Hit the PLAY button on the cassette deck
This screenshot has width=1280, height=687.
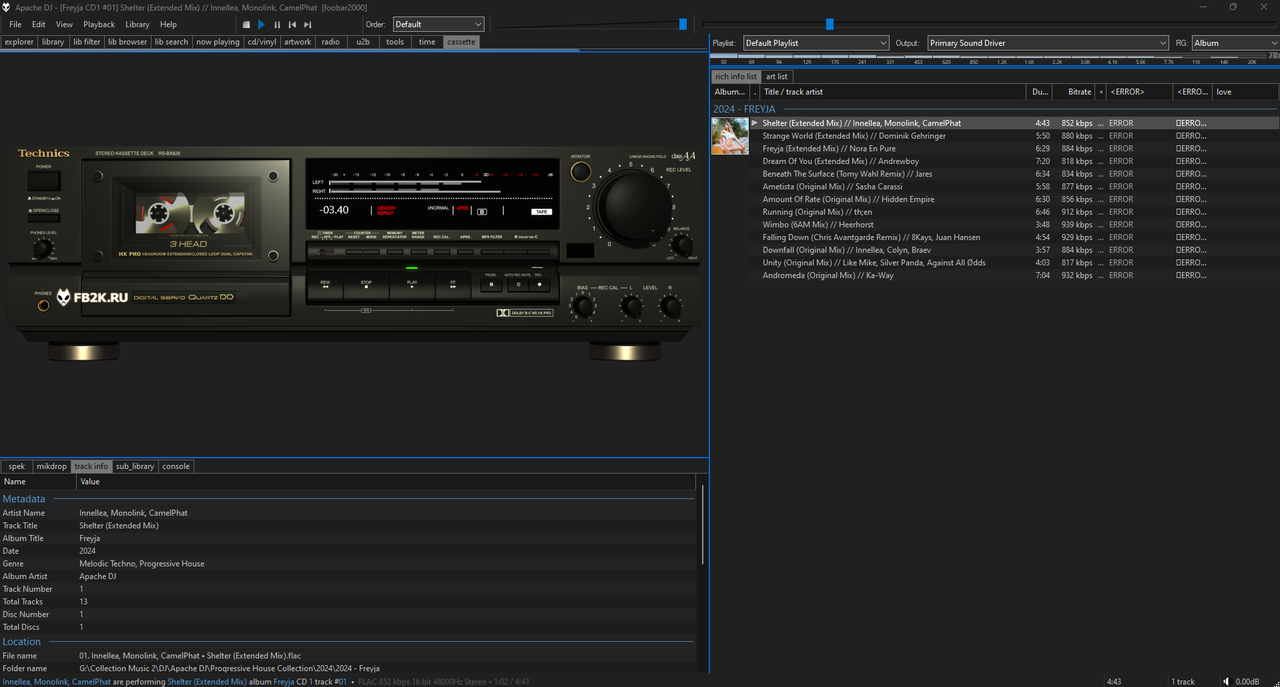pos(411,285)
